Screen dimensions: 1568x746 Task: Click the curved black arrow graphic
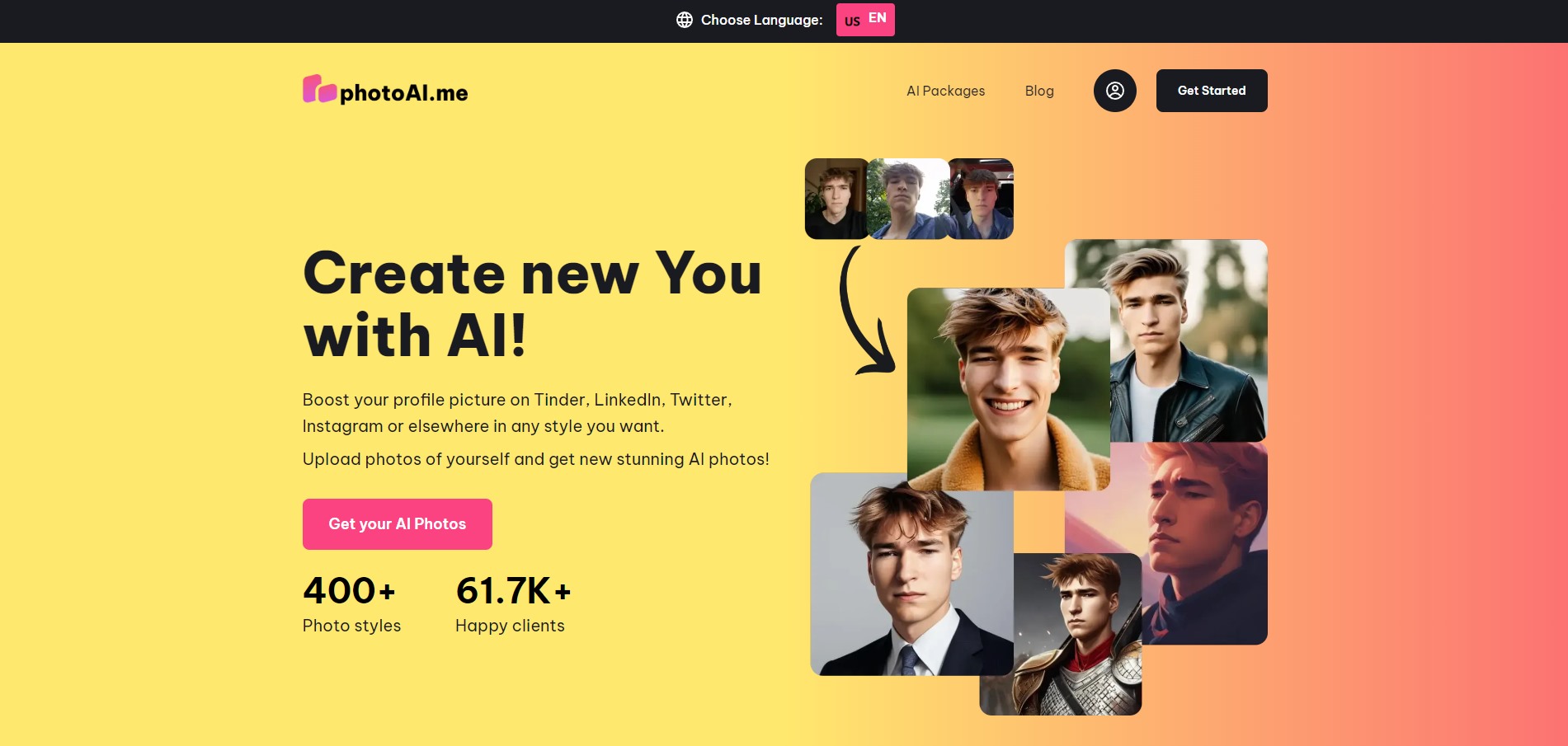[866, 311]
